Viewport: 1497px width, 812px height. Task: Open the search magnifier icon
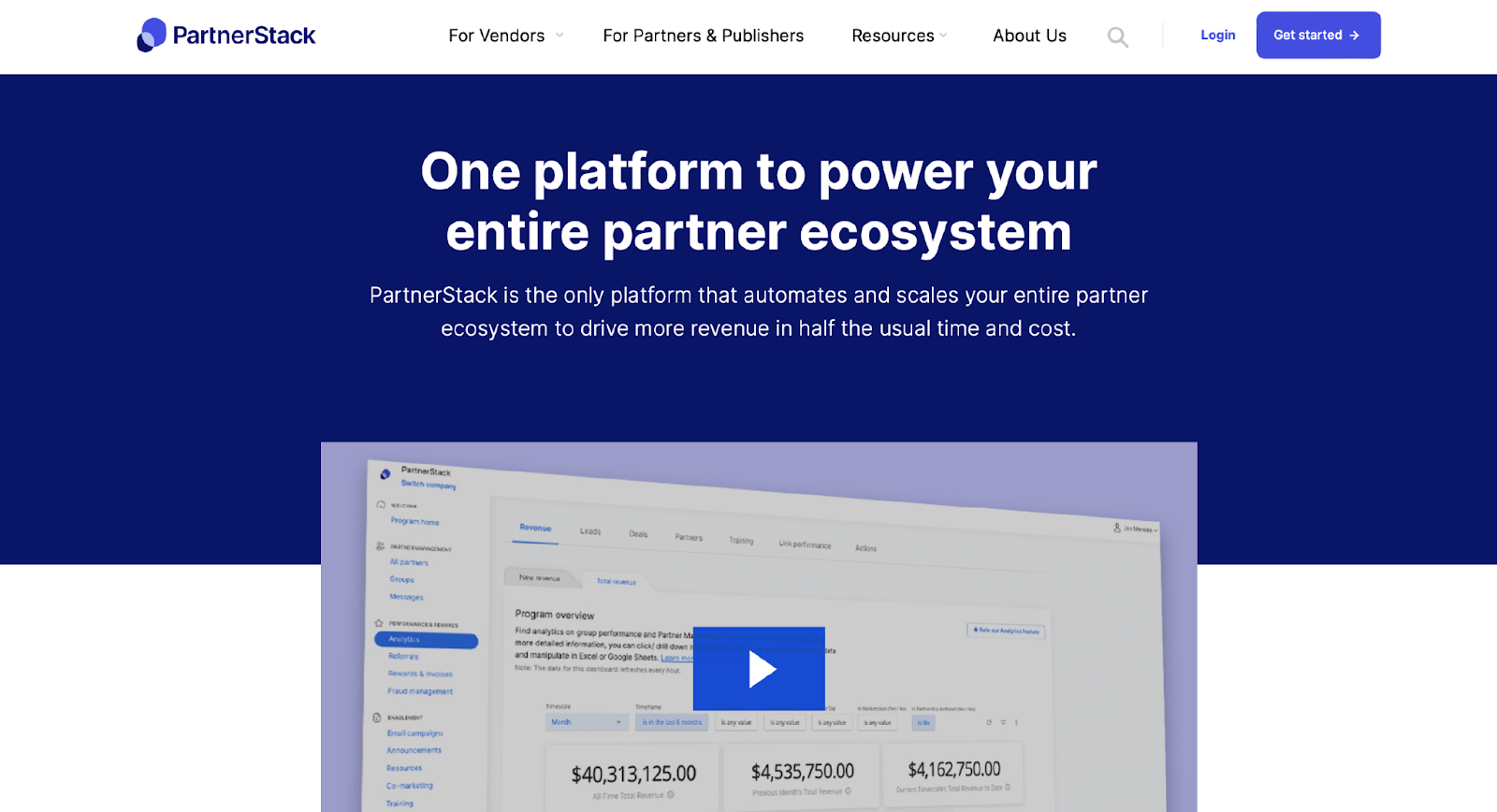(1118, 36)
